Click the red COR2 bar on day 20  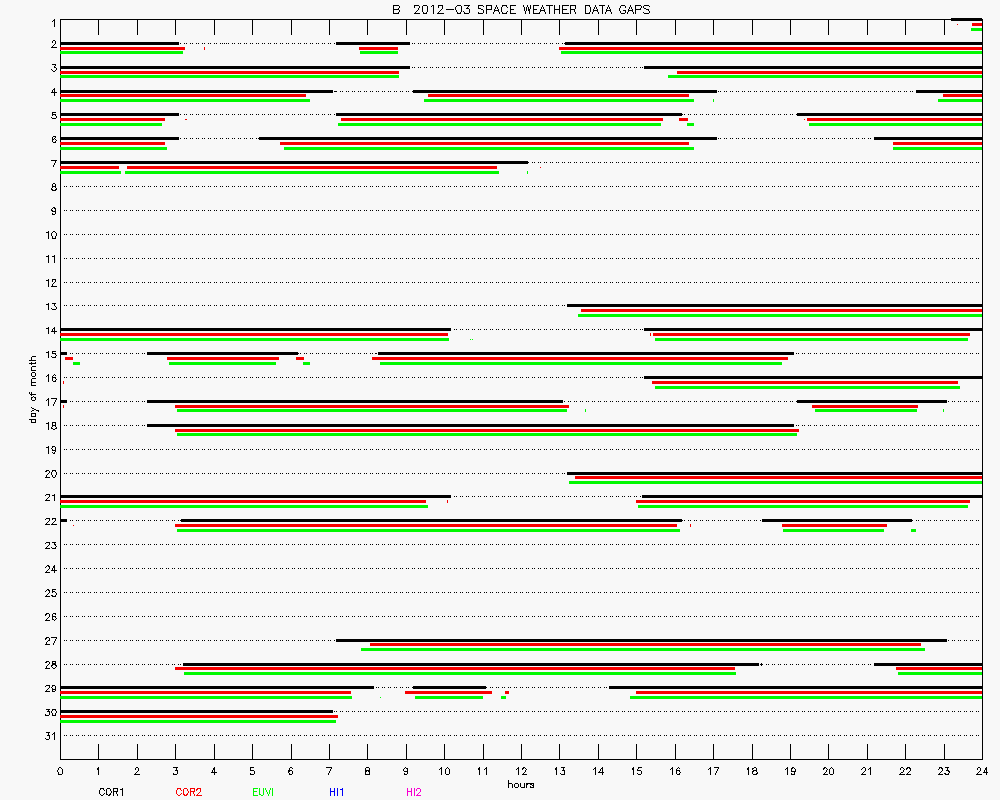pos(778,477)
